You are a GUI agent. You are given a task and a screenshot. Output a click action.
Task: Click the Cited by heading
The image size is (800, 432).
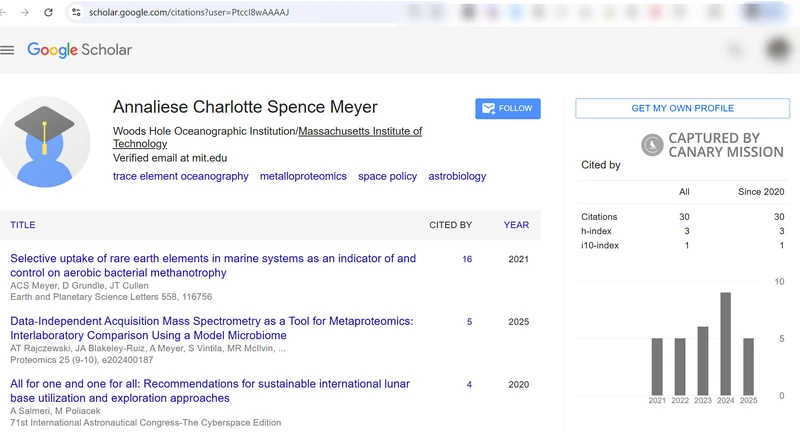pos(601,165)
